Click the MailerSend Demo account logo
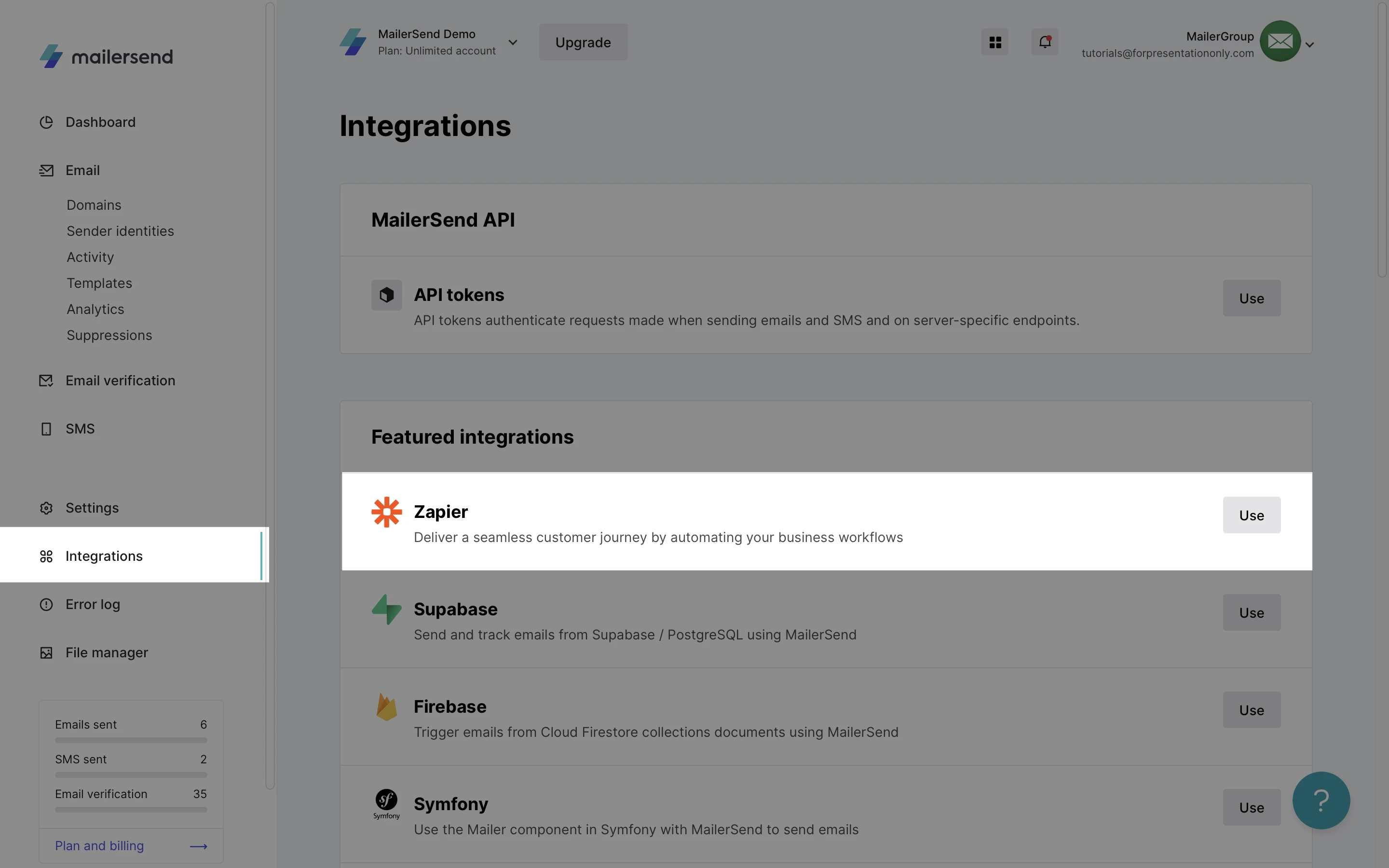1389x868 pixels. click(x=353, y=42)
